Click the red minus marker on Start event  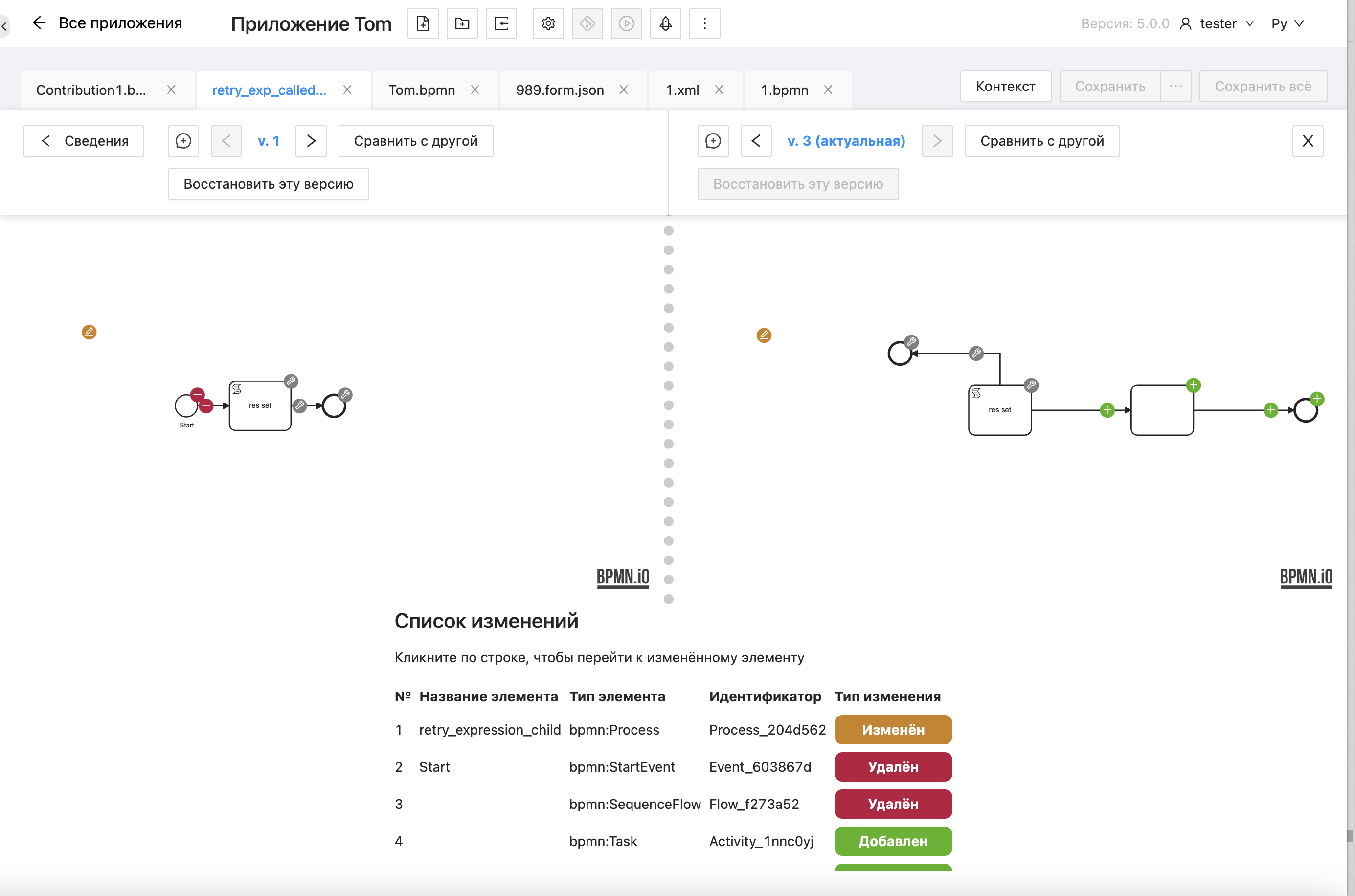coord(197,394)
